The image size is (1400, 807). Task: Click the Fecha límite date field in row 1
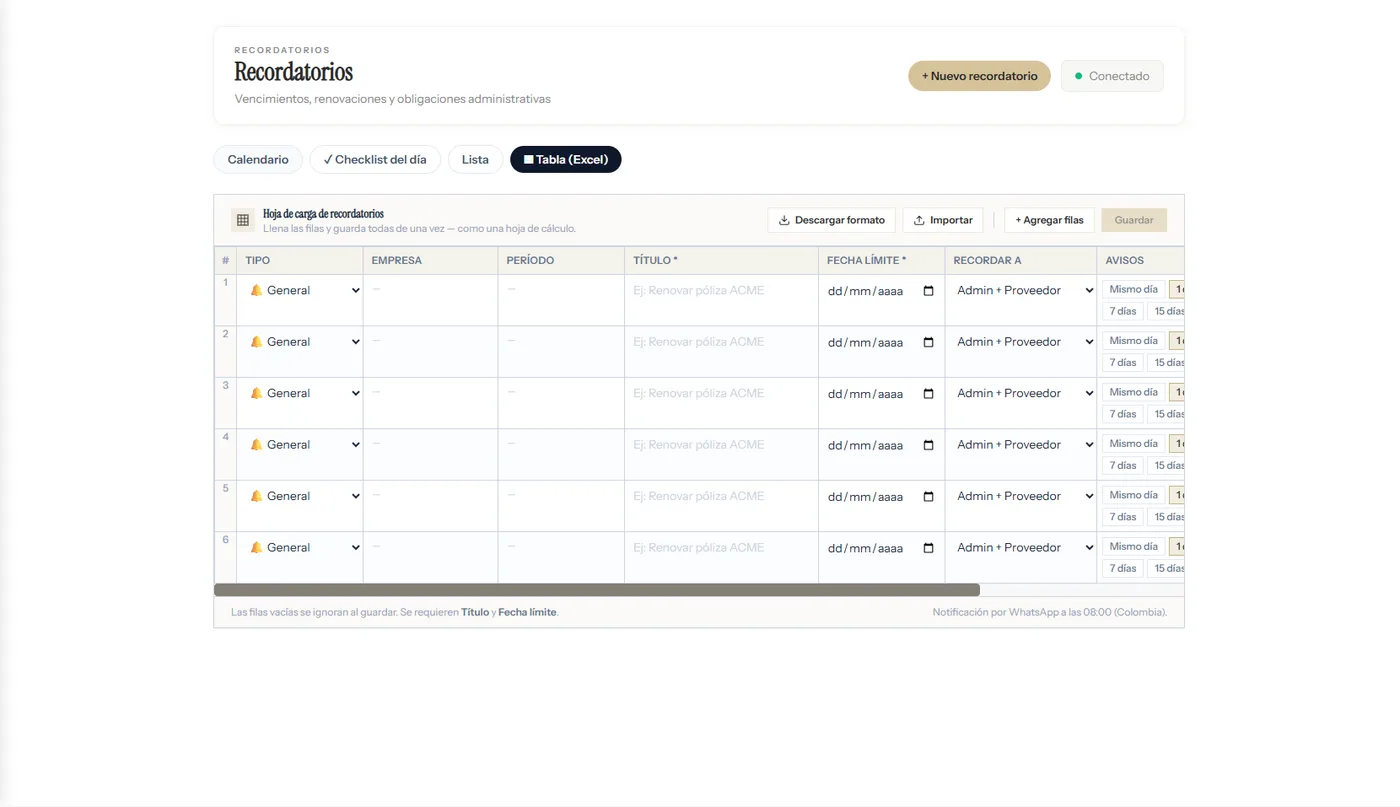point(881,291)
